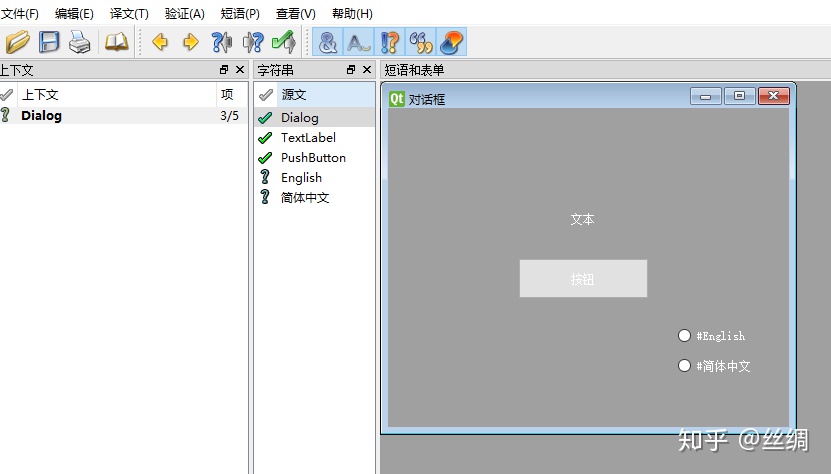
Task: Open phrase book with book icon
Action: tap(117, 42)
